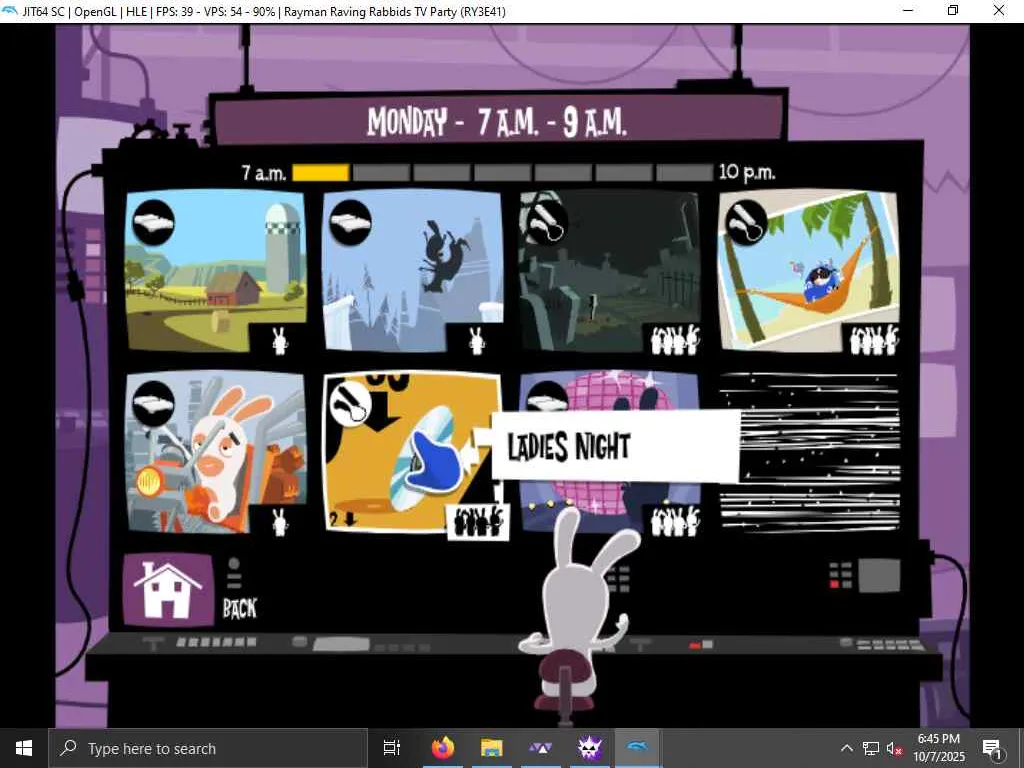Open the notification center icon
This screenshot has width=1024, height=768.
(992, 748)
